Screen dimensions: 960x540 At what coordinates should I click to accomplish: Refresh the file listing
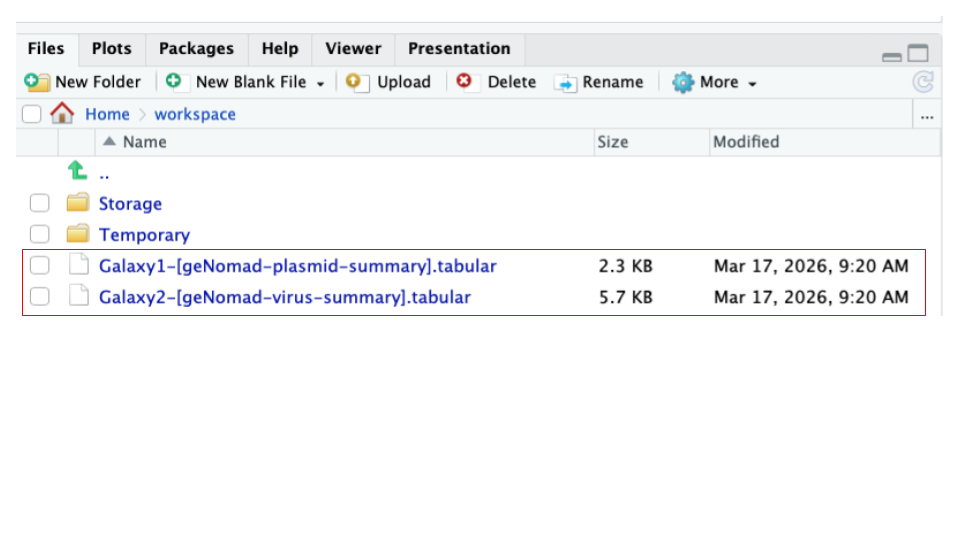[923, 82]
